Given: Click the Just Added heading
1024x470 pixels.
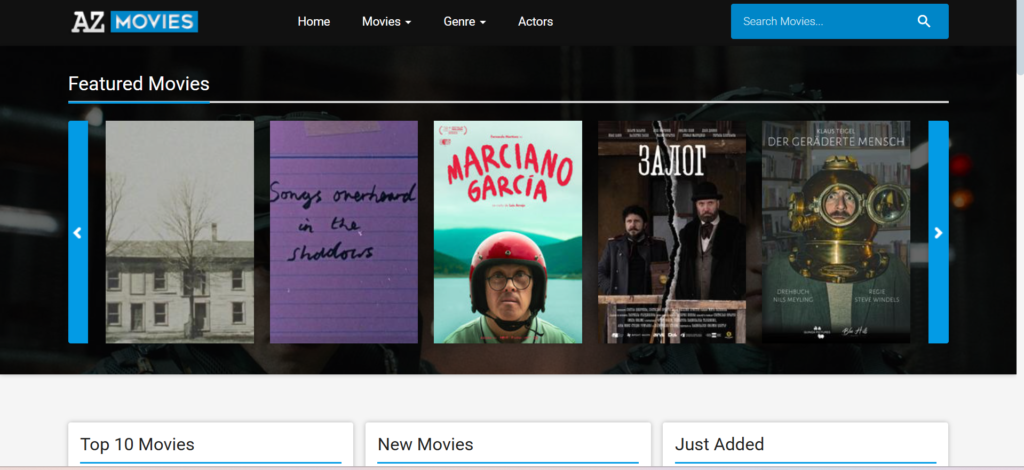Looking at the screenshot, I should click(719, 445).
